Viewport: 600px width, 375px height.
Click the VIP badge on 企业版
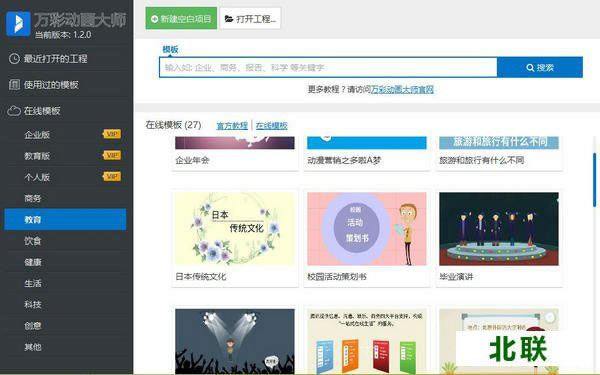112,134
